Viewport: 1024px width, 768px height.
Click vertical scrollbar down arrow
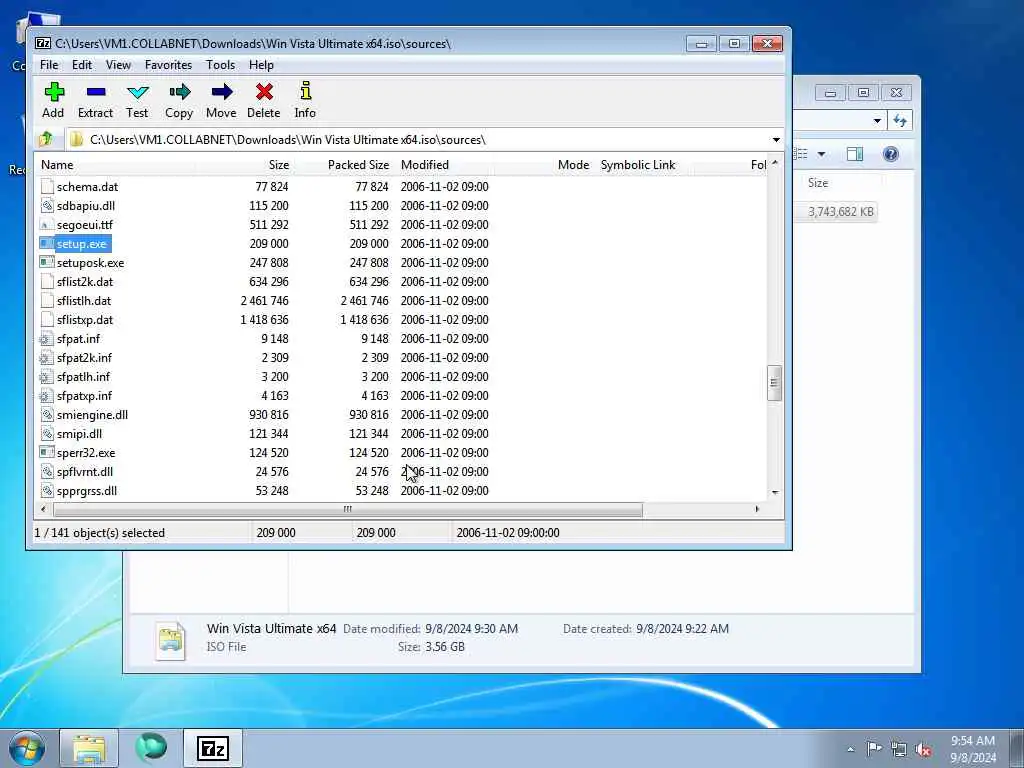point(775,493)
